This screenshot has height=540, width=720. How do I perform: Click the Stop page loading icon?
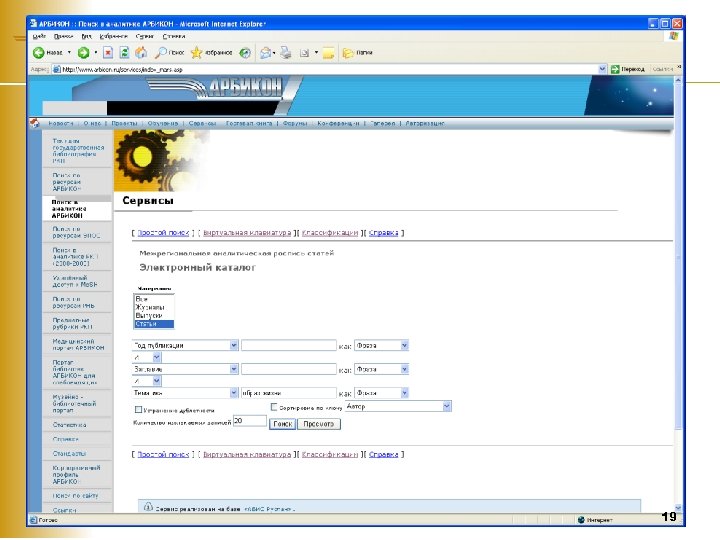[x=108, y=53]
